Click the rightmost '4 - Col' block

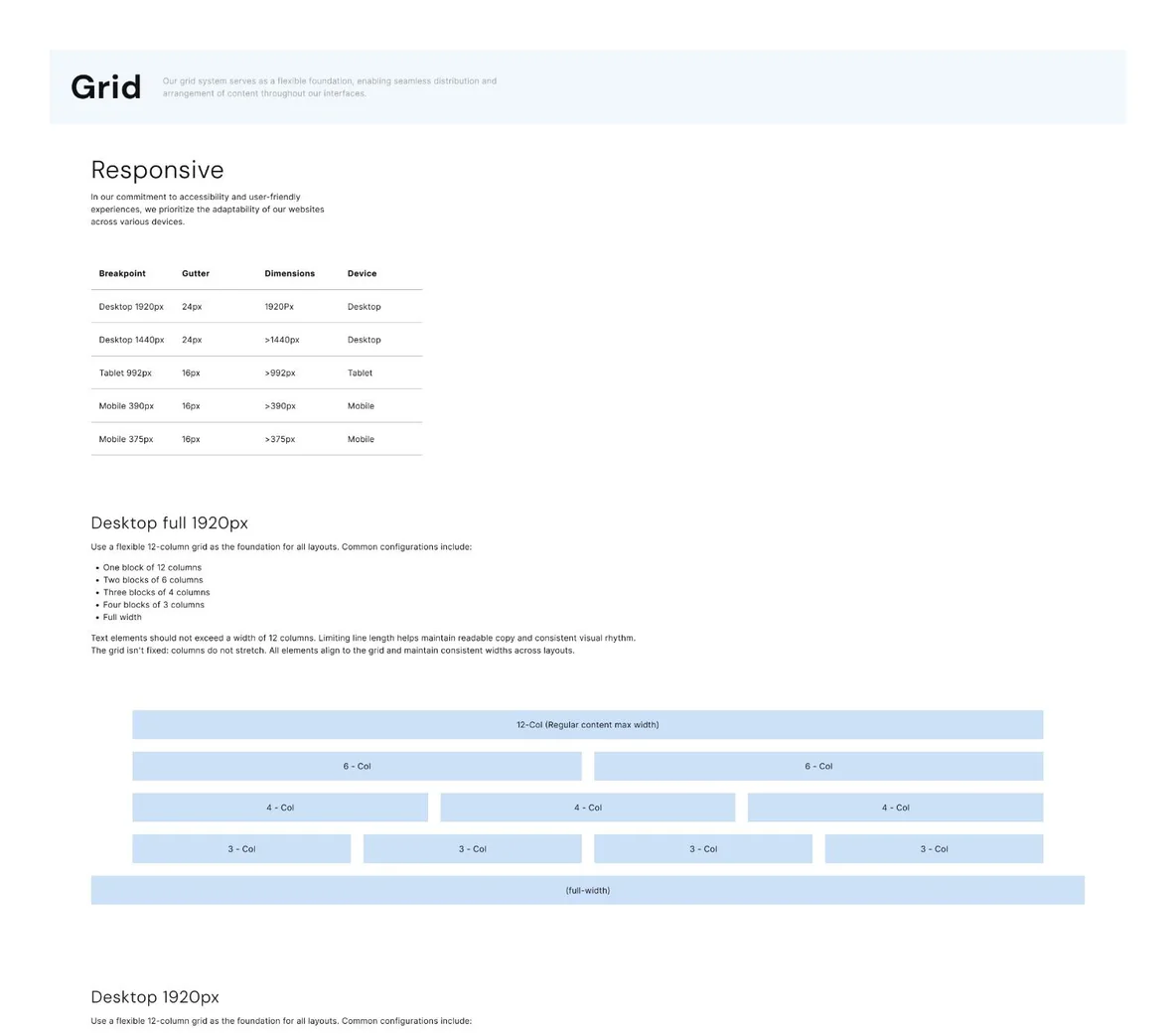click(x=896, y=808)
